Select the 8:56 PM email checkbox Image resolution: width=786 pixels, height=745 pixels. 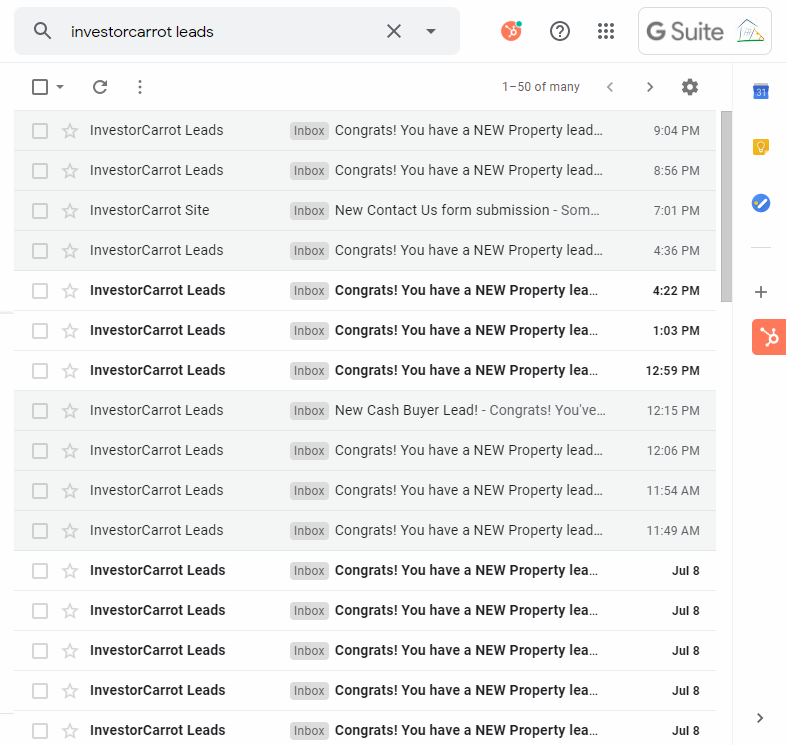[40, 171]
